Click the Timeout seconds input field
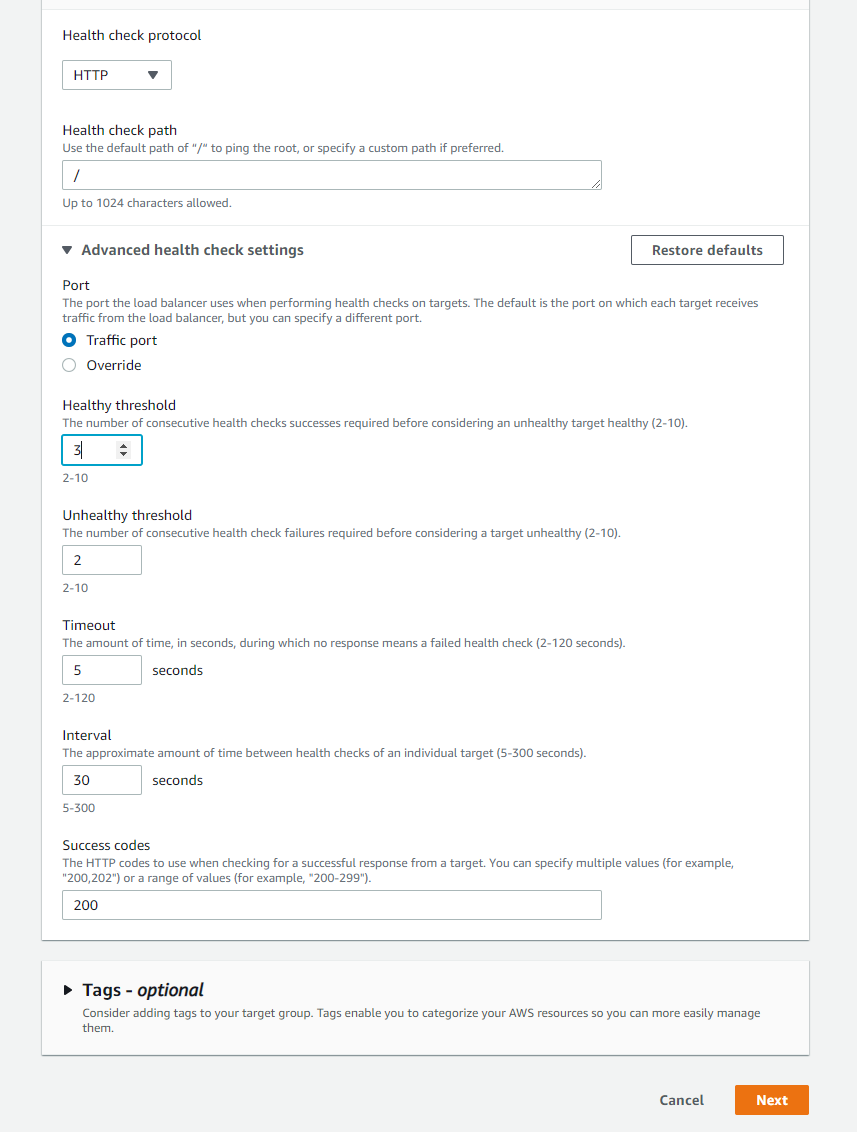This screenshot has height=1132, width=857. (x=102, y=670)
